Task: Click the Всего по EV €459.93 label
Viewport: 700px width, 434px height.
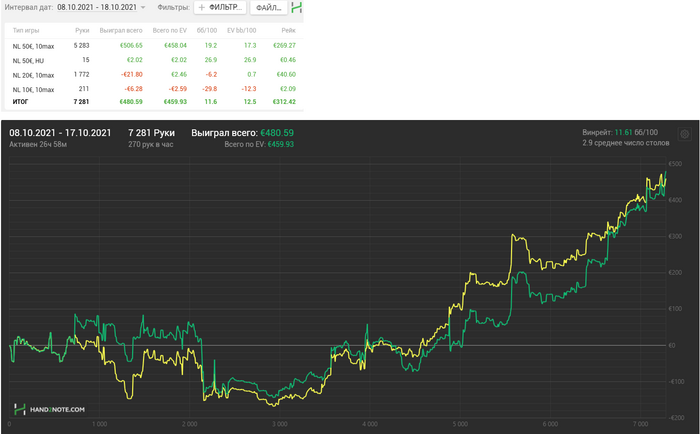Action: click(259, 144)
